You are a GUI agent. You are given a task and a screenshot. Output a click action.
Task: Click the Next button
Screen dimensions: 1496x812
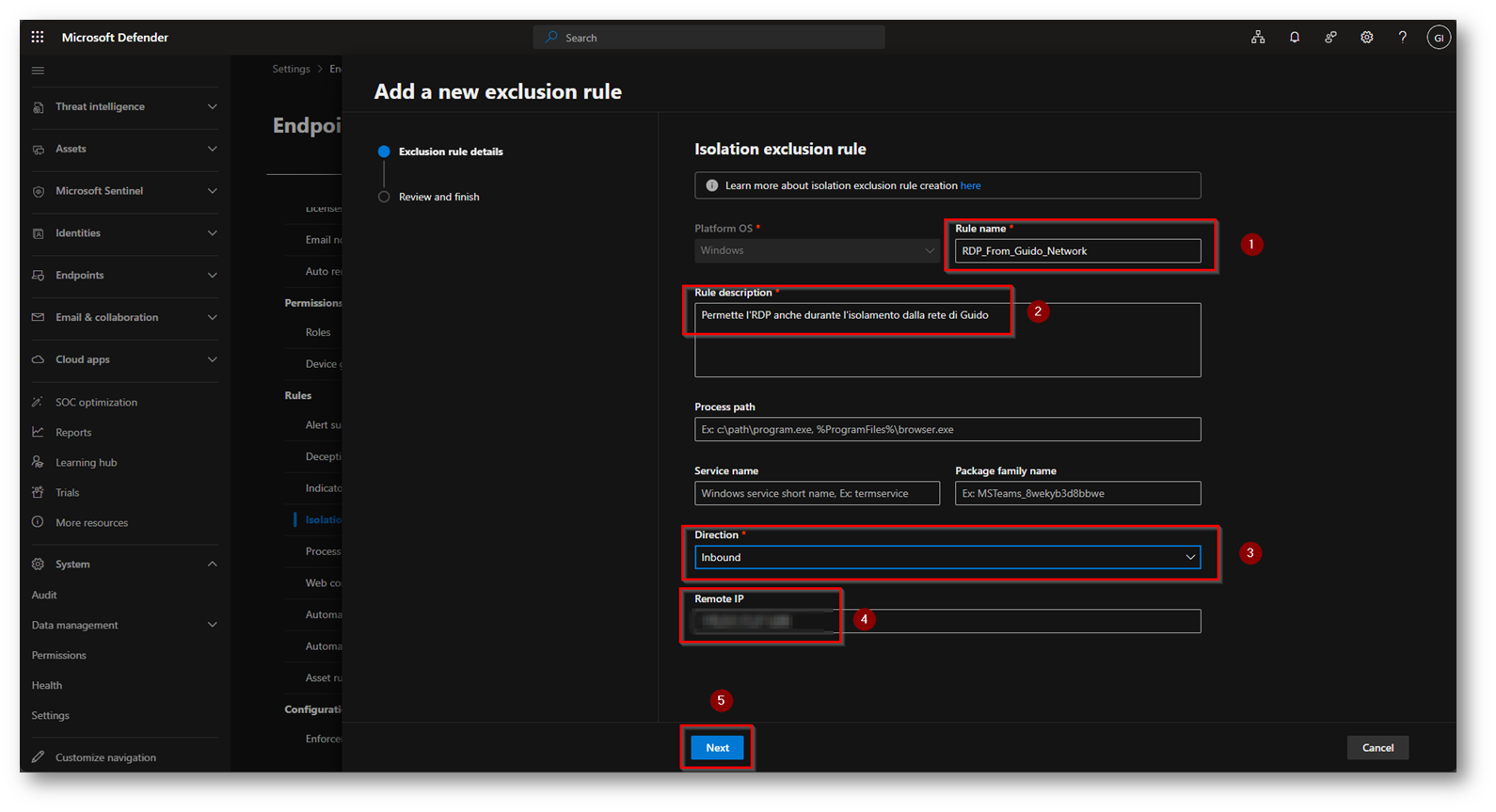tap(717, 748)
